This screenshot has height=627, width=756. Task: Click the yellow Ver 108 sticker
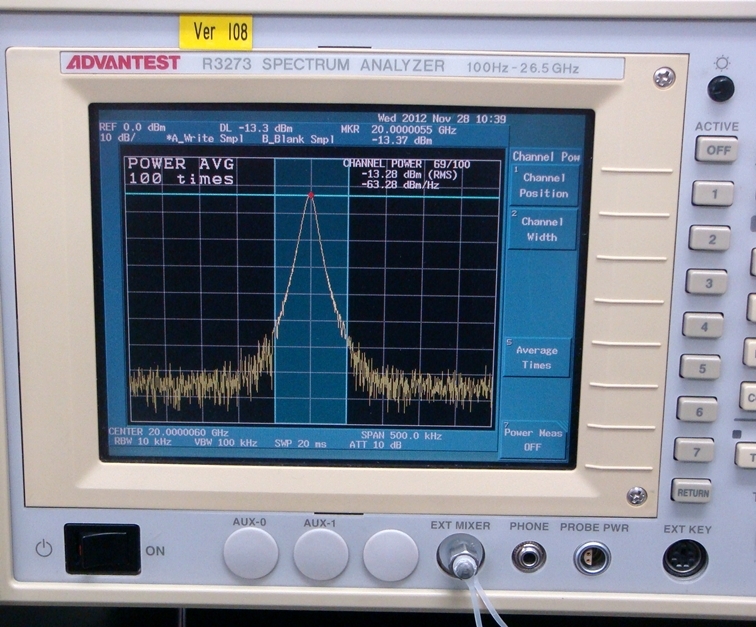click(x=216, y=32)
